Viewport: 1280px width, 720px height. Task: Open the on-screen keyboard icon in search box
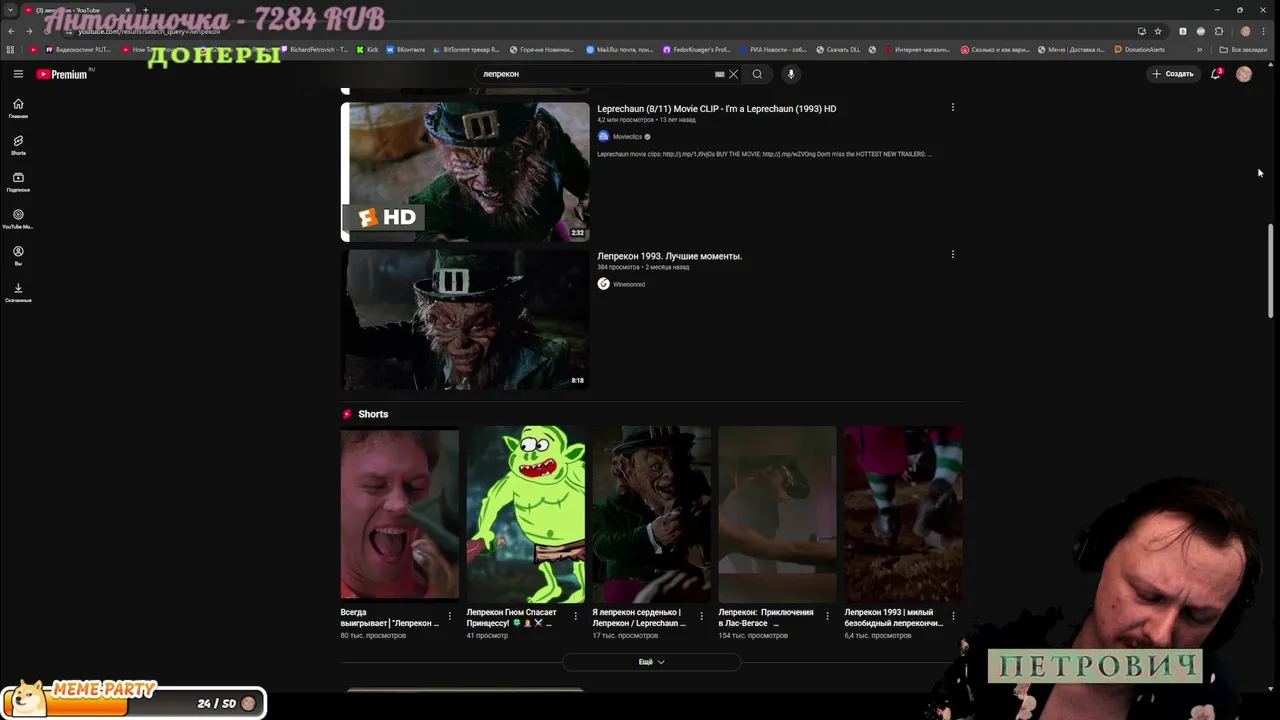(719, 74)
